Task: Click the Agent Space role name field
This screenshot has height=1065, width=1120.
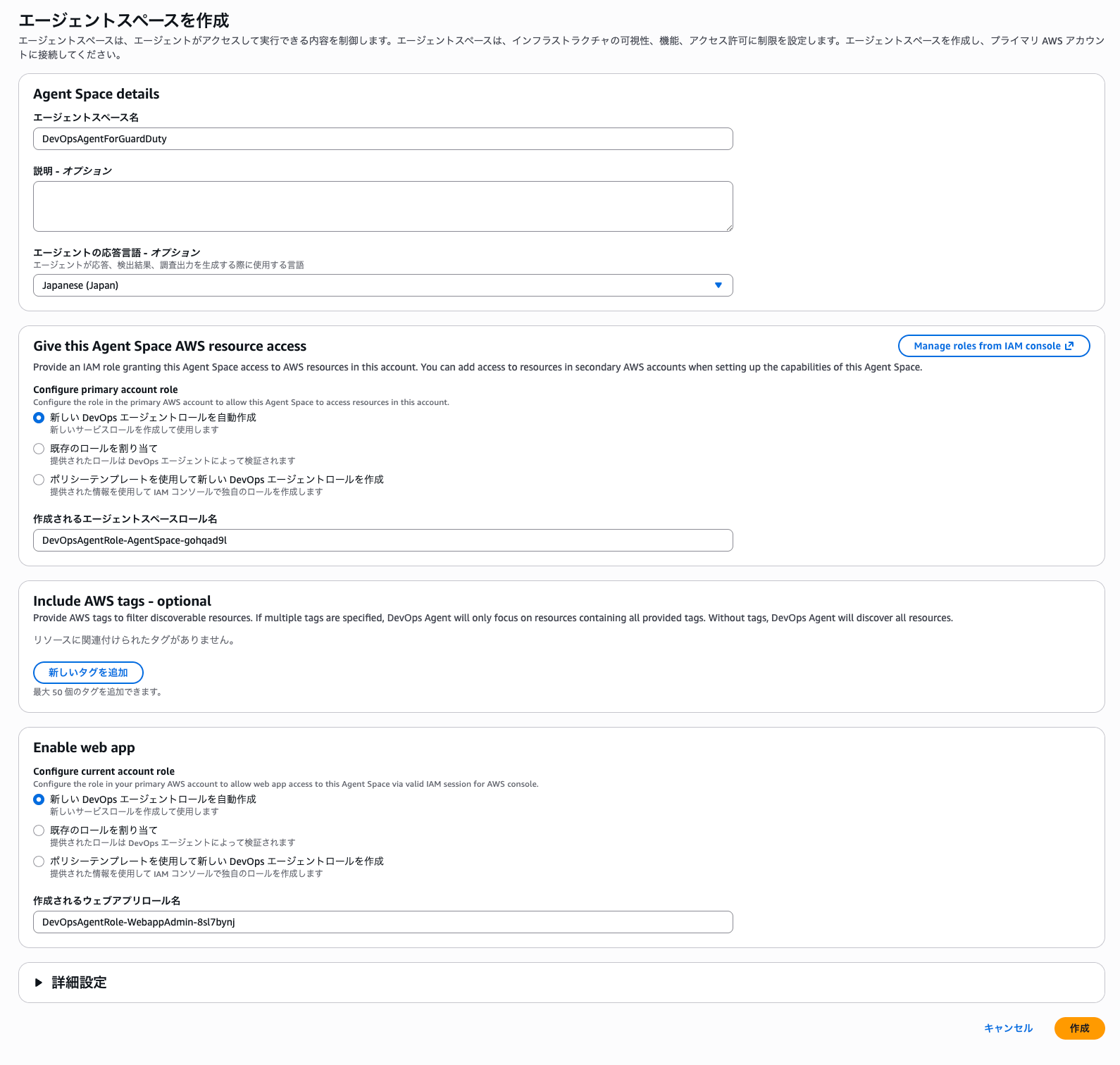Action: pos(382,540)
